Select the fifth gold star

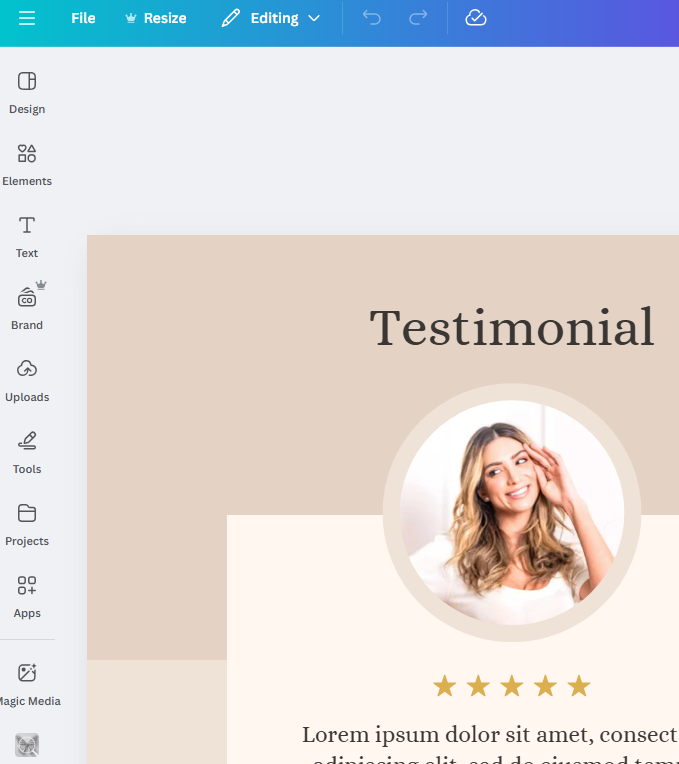(x=579, y=686)
